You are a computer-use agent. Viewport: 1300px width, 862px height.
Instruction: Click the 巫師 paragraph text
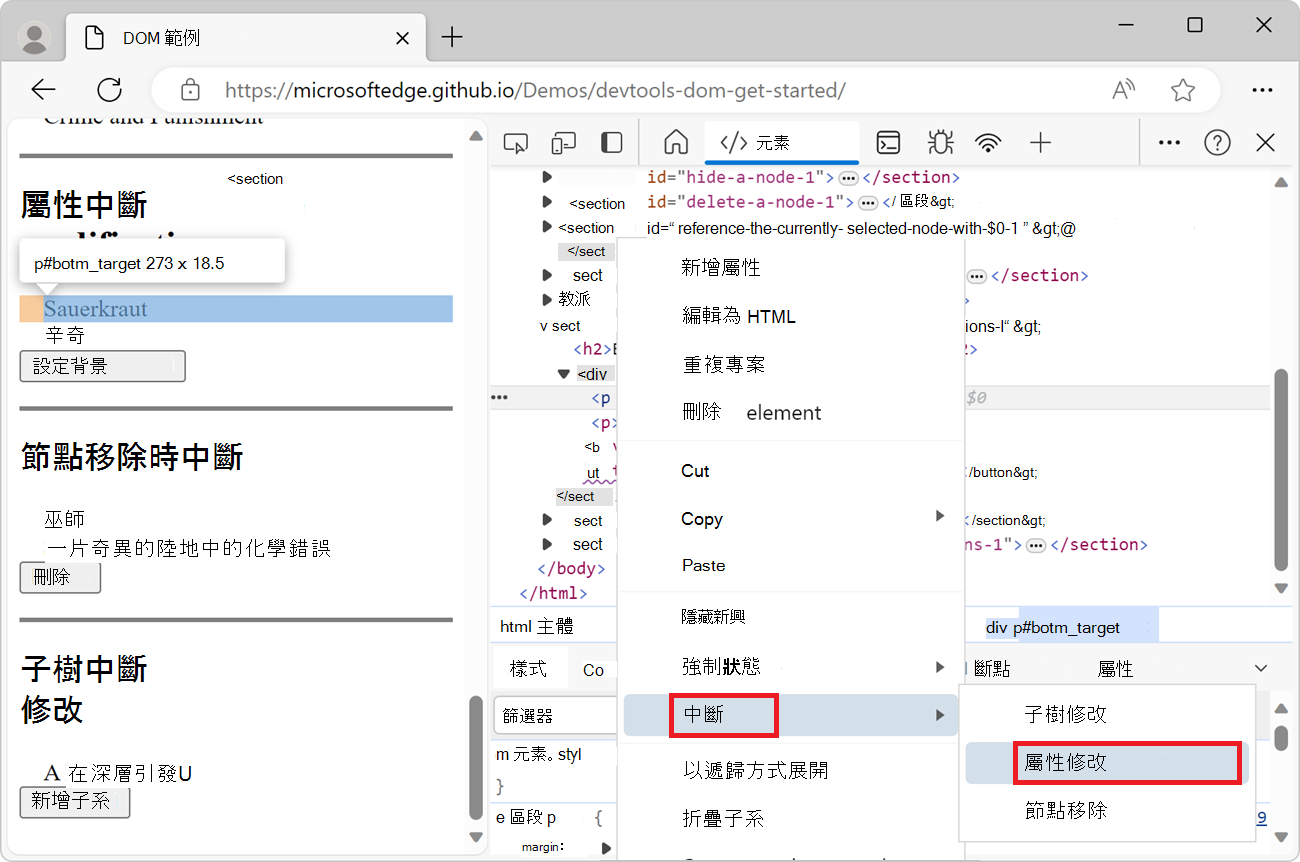pyautogui.click(x=65, y=519)
